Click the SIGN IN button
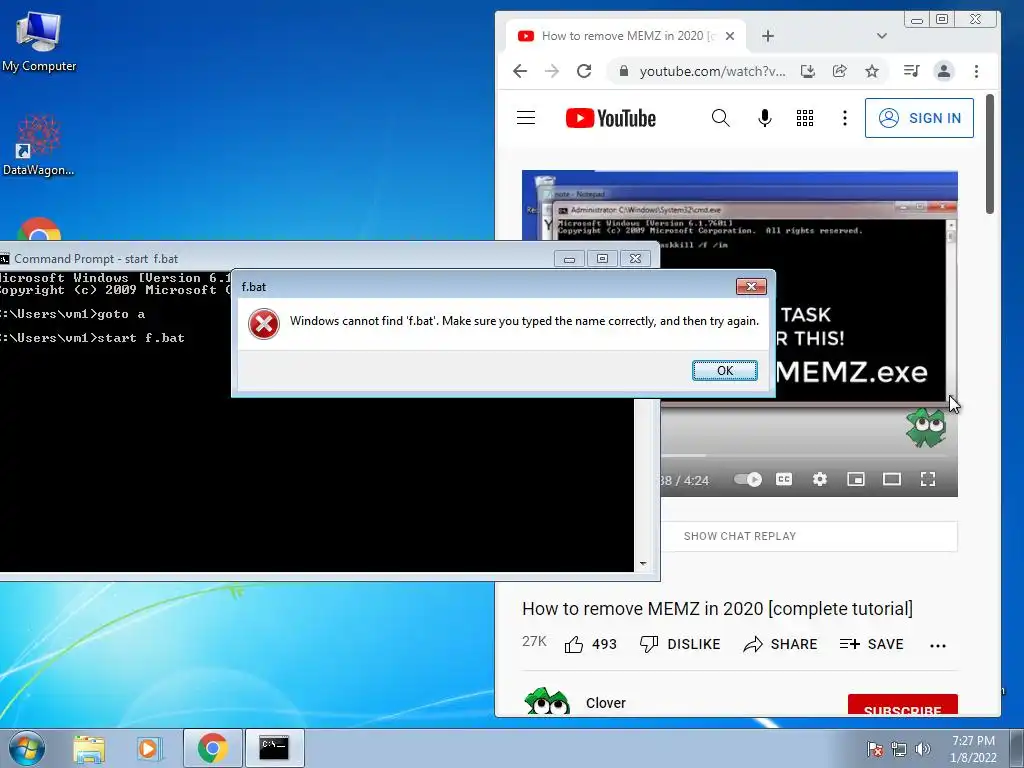Screen dimensions: 1024x768 coord(919,118)
